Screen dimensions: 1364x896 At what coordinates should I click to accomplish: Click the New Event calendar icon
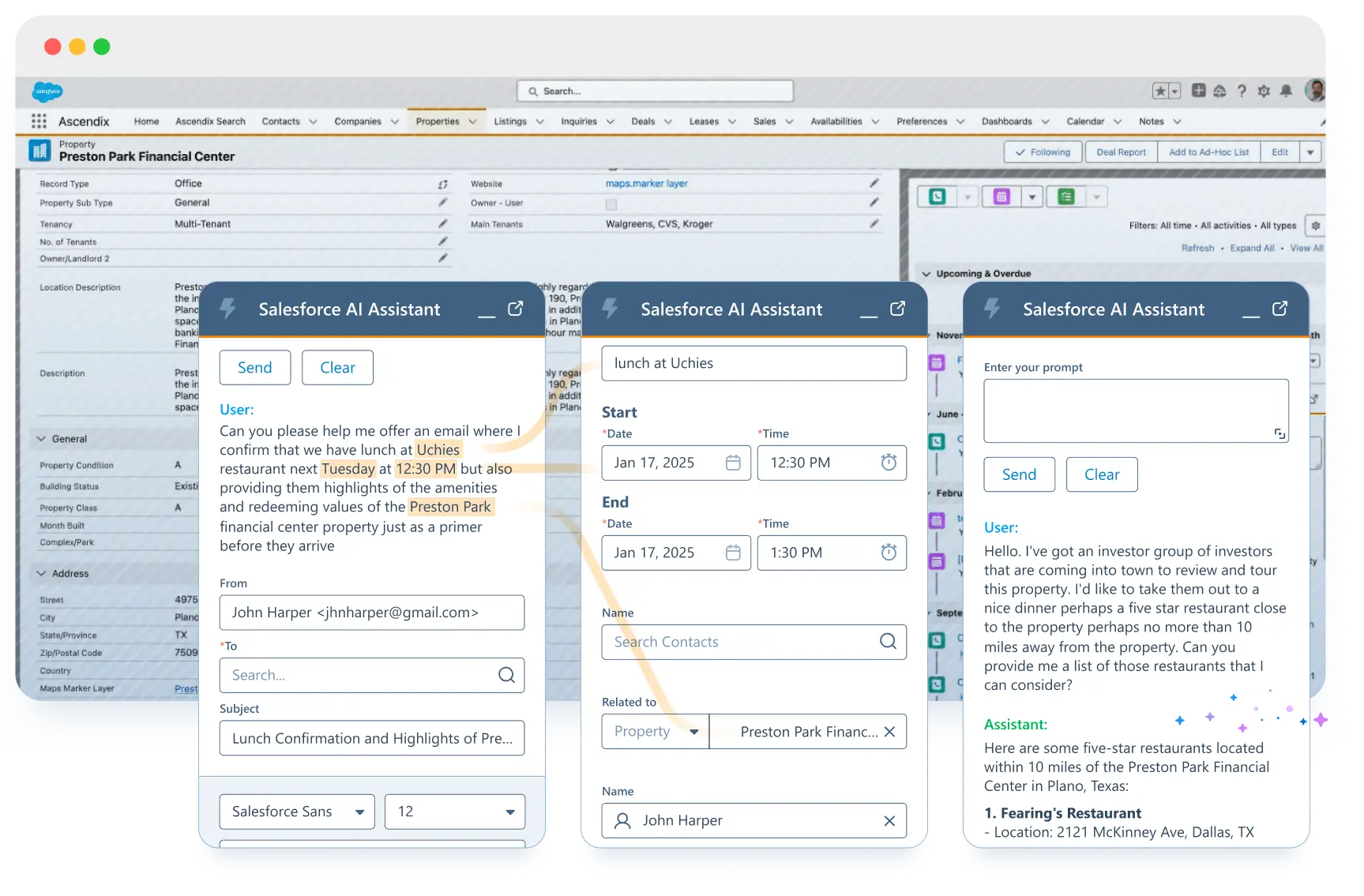(1001, 197)
